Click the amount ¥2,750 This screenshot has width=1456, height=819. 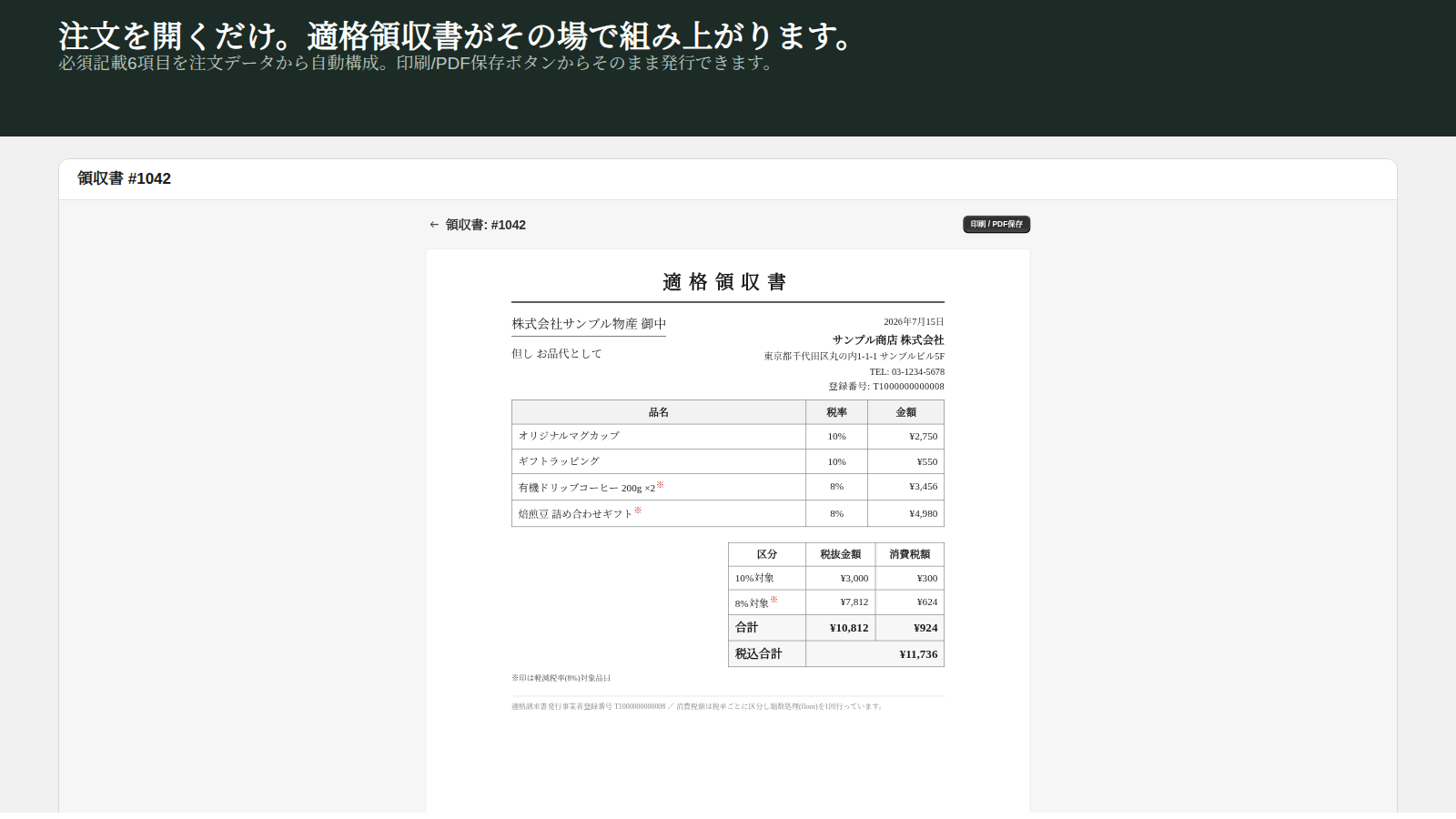(x=923, y=436)
